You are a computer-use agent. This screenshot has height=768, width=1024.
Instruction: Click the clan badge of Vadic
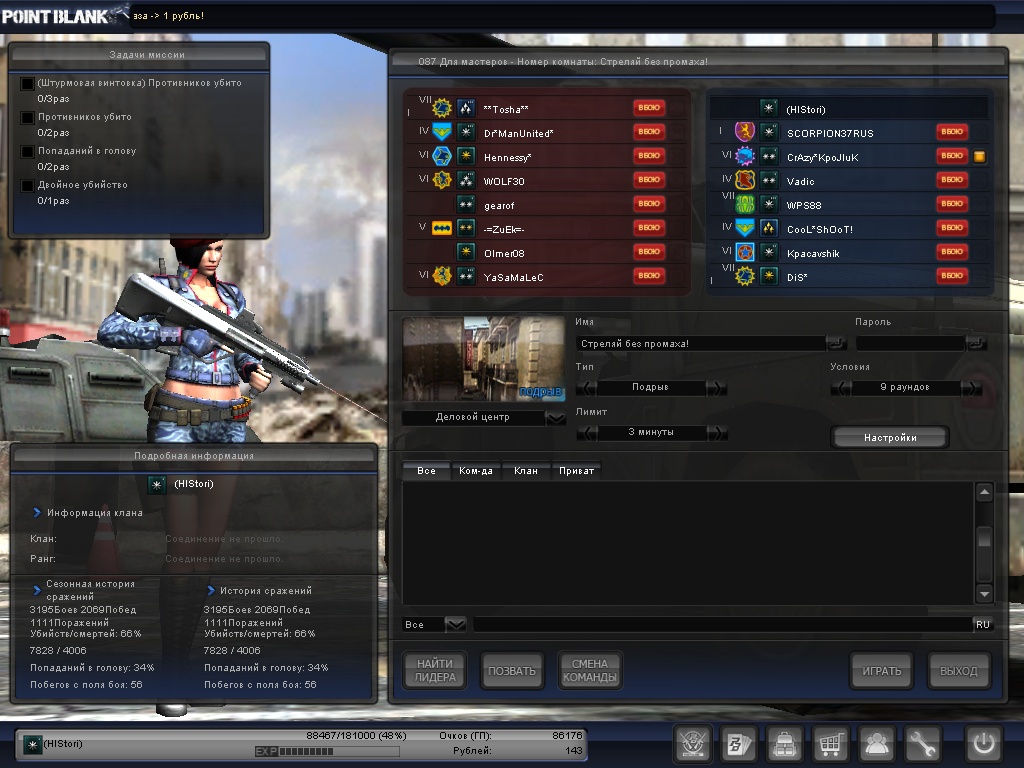point(745,180)
